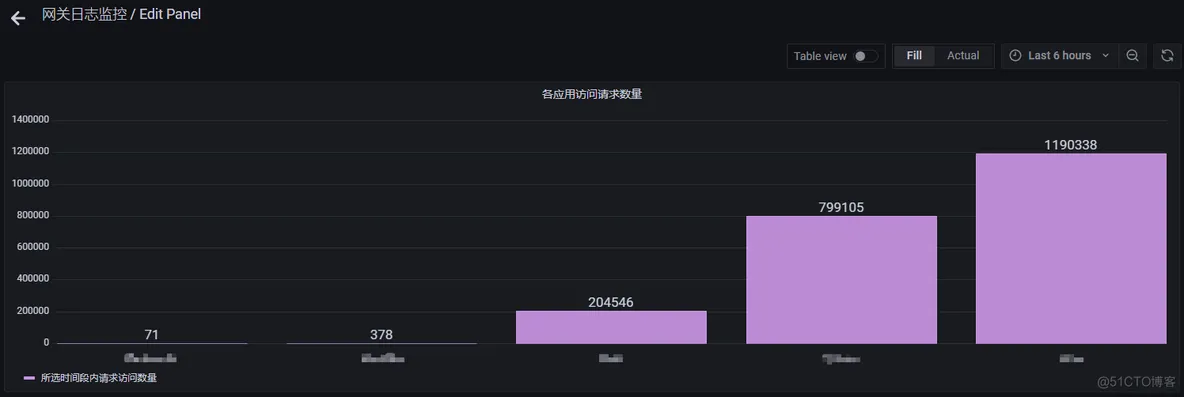Click the purple legend color swatch
Image resolution: width=1184 pixels, height=397 pixels.
tap(29, 378)
